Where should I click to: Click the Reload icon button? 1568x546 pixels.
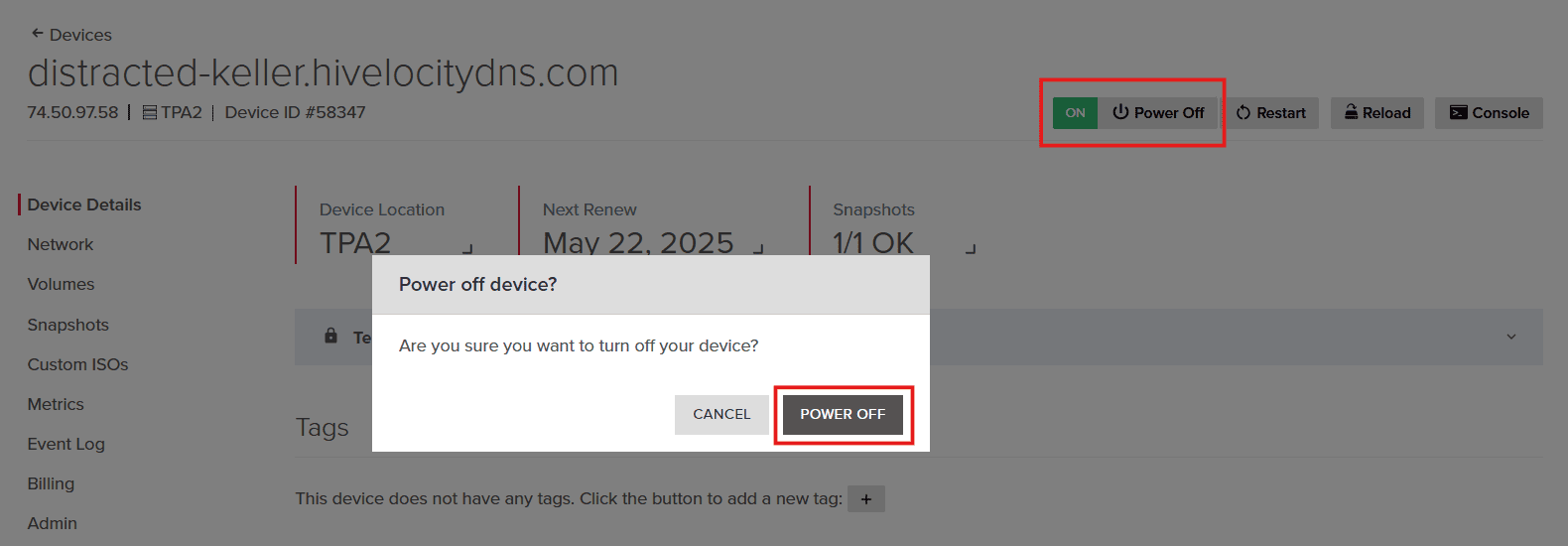tap(1351, 112)
